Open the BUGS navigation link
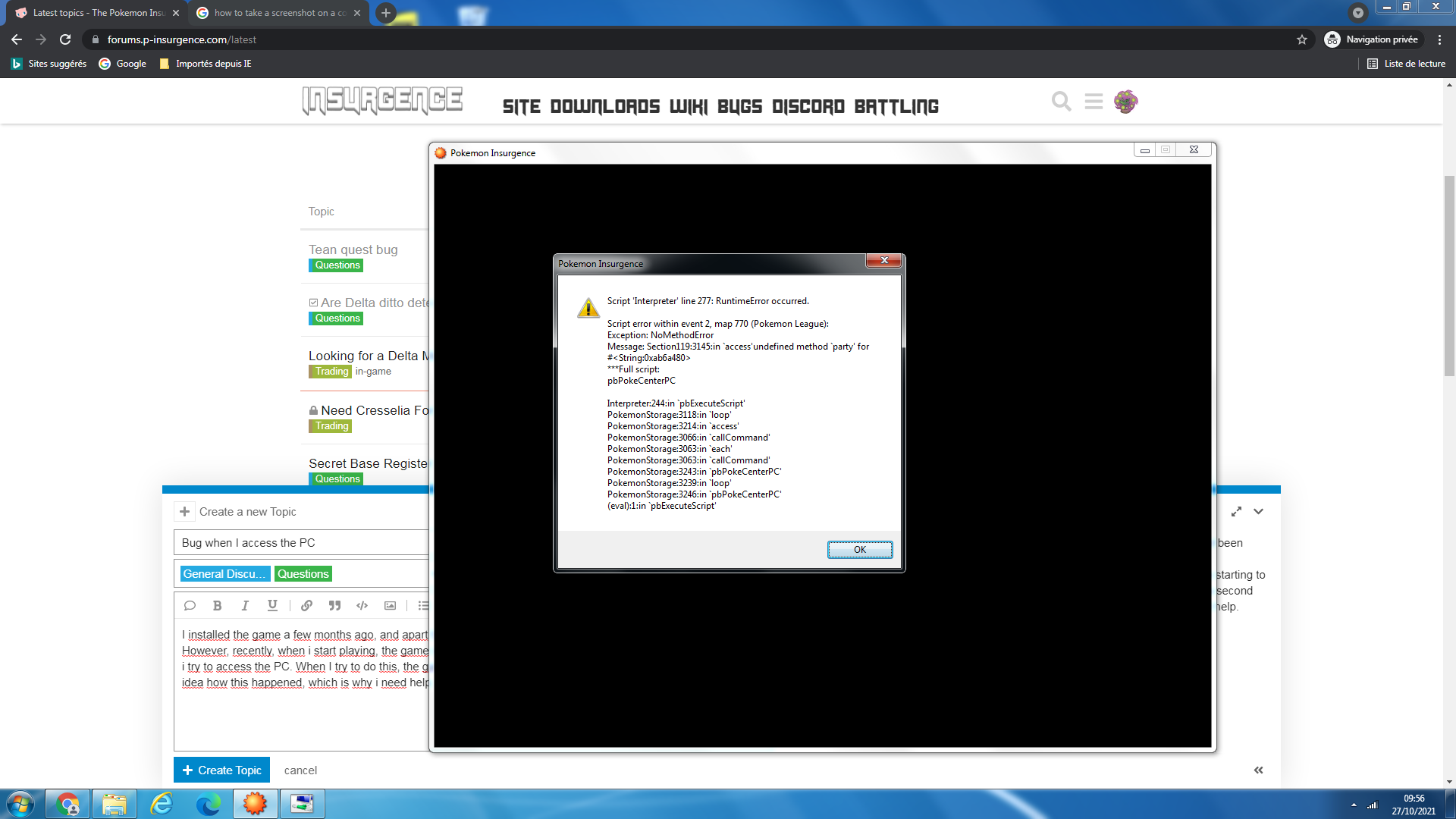This screenshot has height=819, width=1456. [x=739, y=107]
